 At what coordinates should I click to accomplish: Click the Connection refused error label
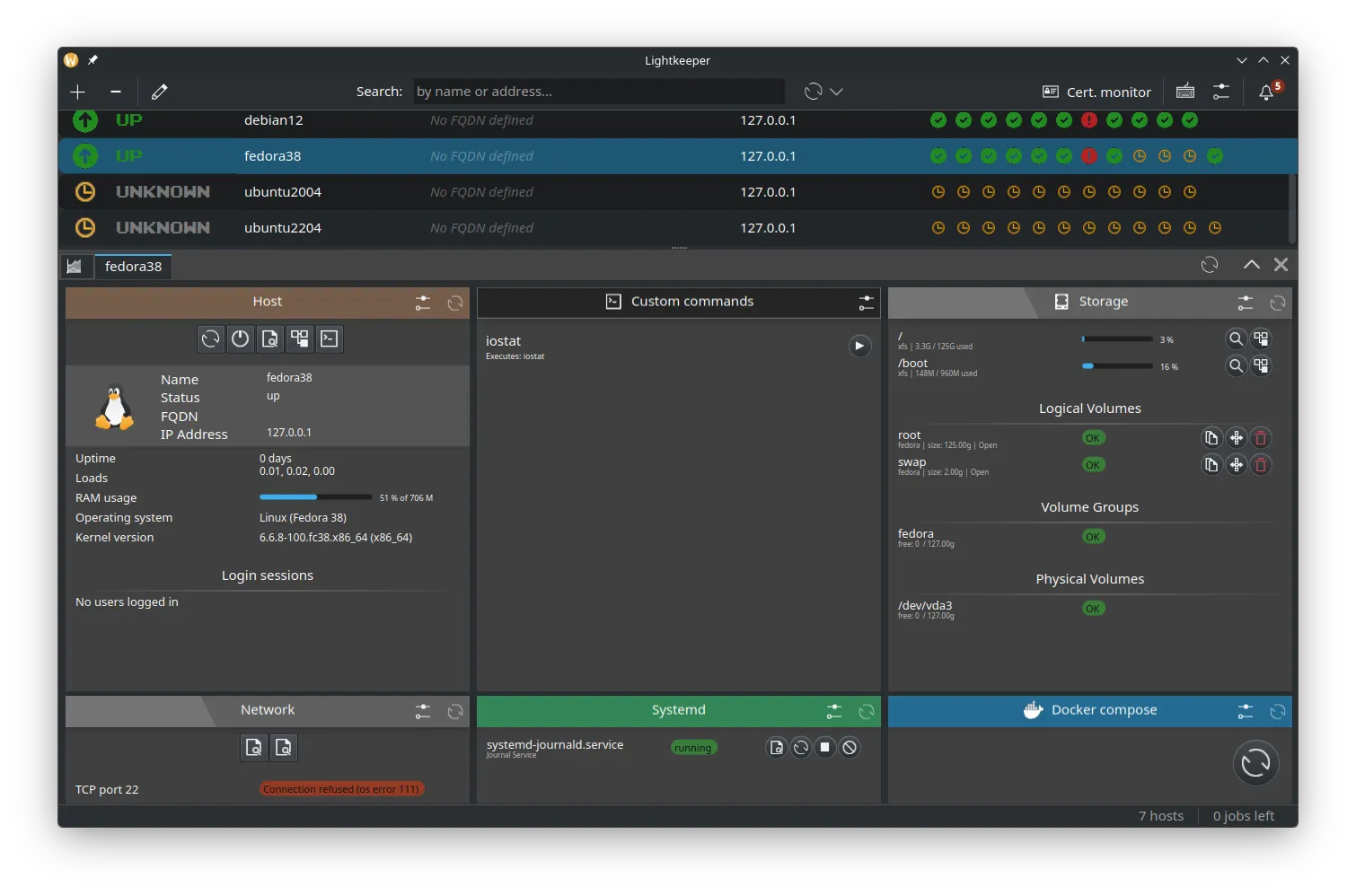(x=341, y=789)
